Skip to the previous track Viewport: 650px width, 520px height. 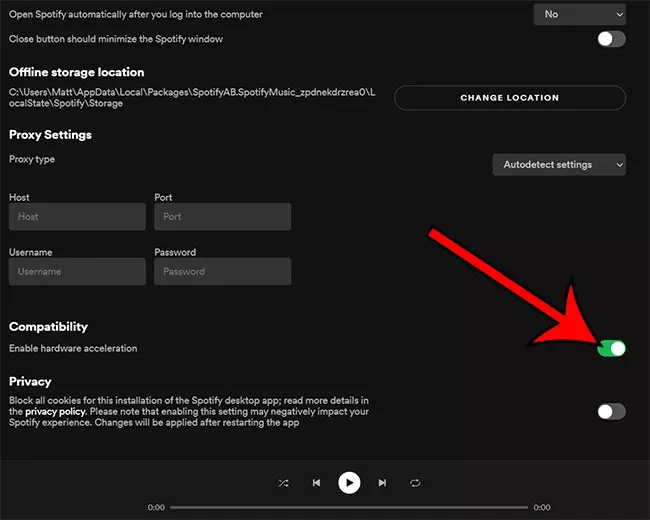[316, 483]
